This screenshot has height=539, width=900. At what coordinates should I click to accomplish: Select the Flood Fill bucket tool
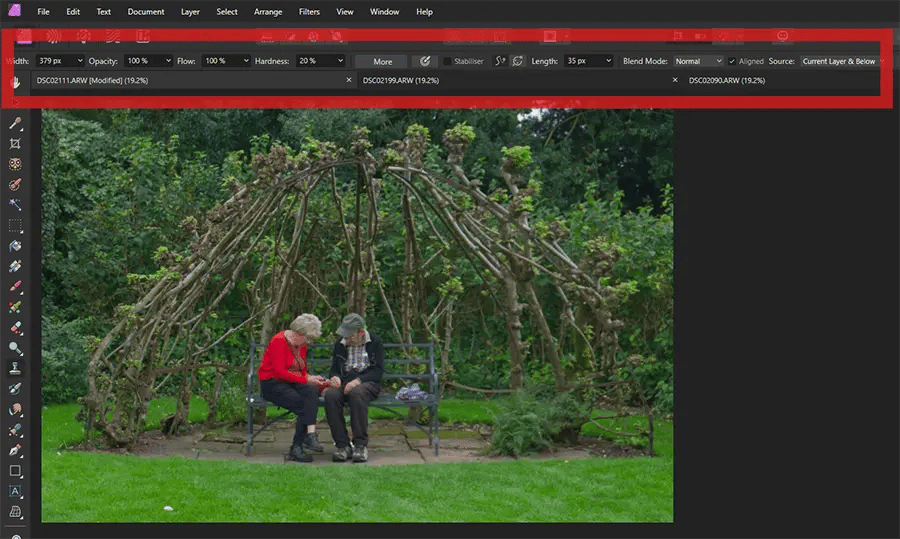coord(15,246)
